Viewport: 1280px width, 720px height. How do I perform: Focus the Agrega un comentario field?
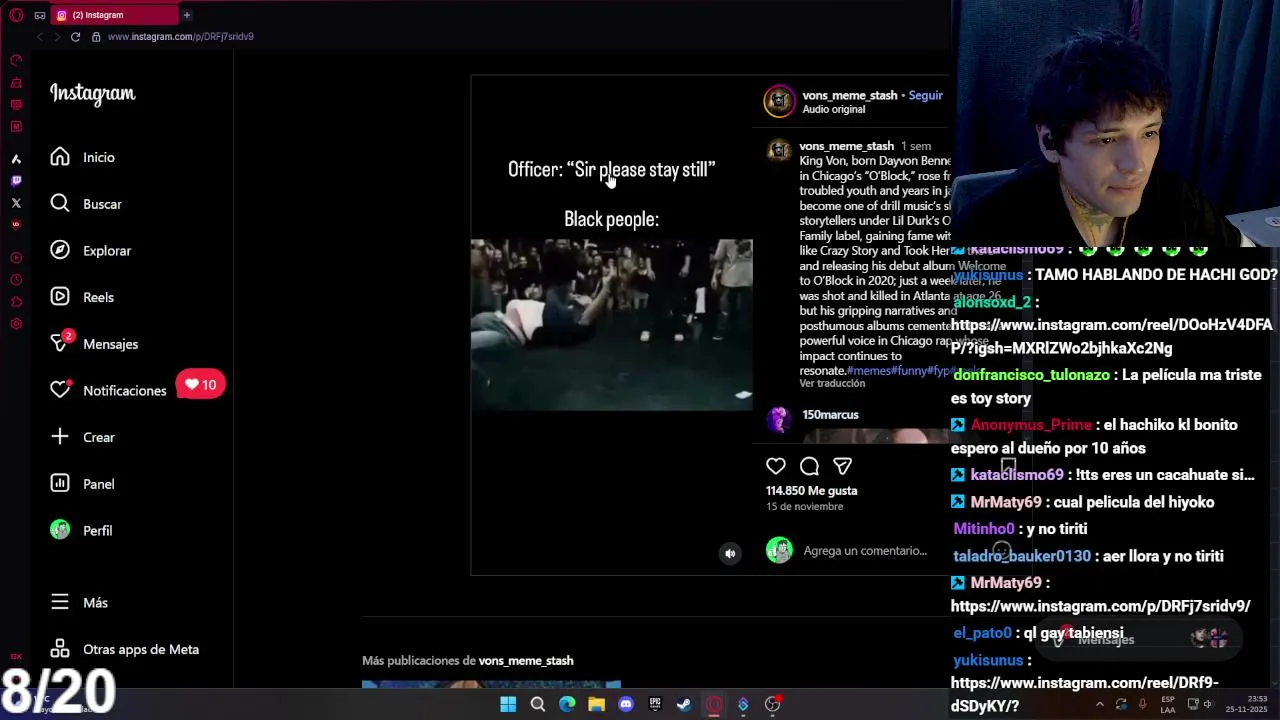865,551
